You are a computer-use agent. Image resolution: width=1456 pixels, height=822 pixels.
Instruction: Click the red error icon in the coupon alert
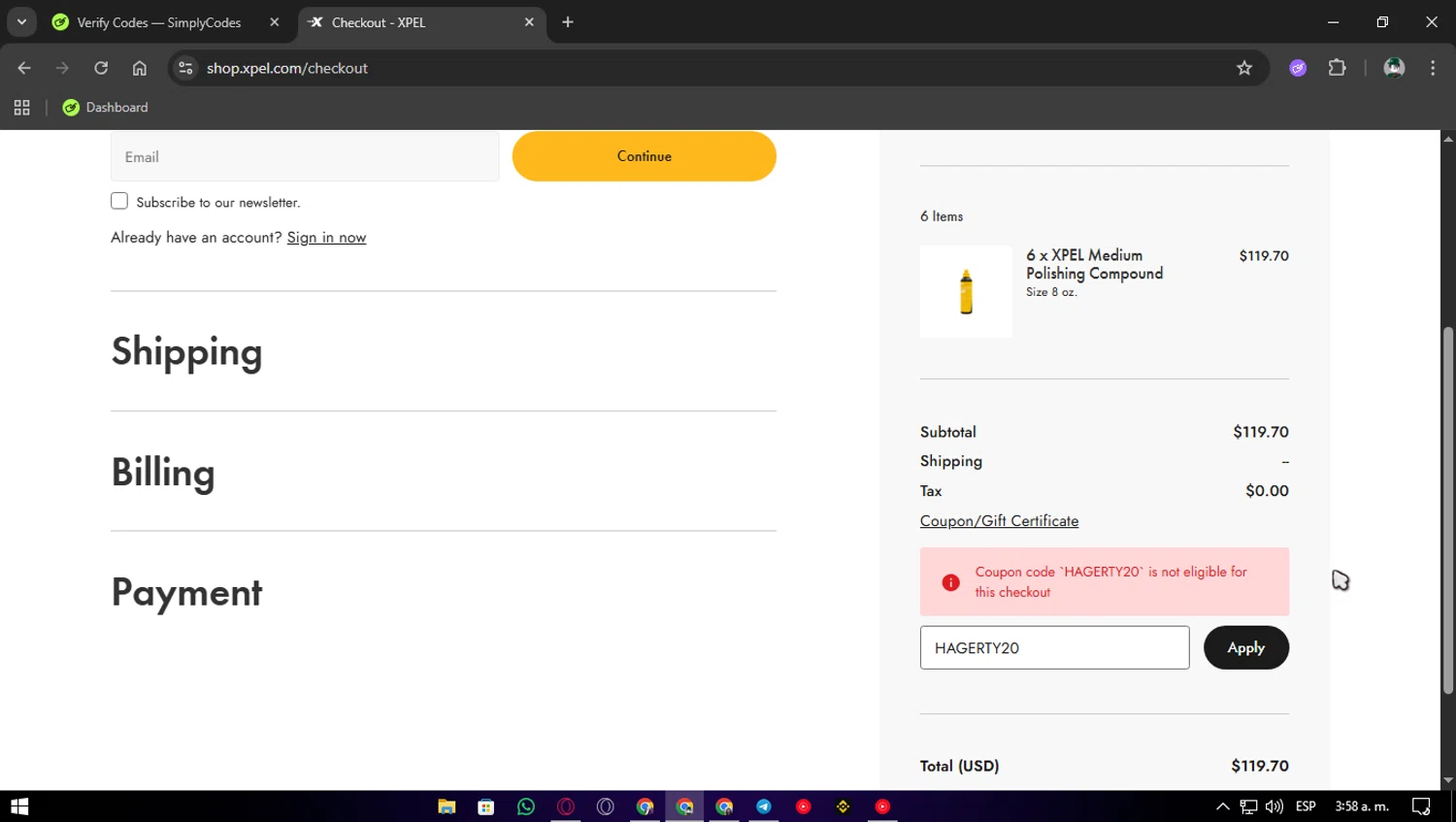tap(951, 582)
